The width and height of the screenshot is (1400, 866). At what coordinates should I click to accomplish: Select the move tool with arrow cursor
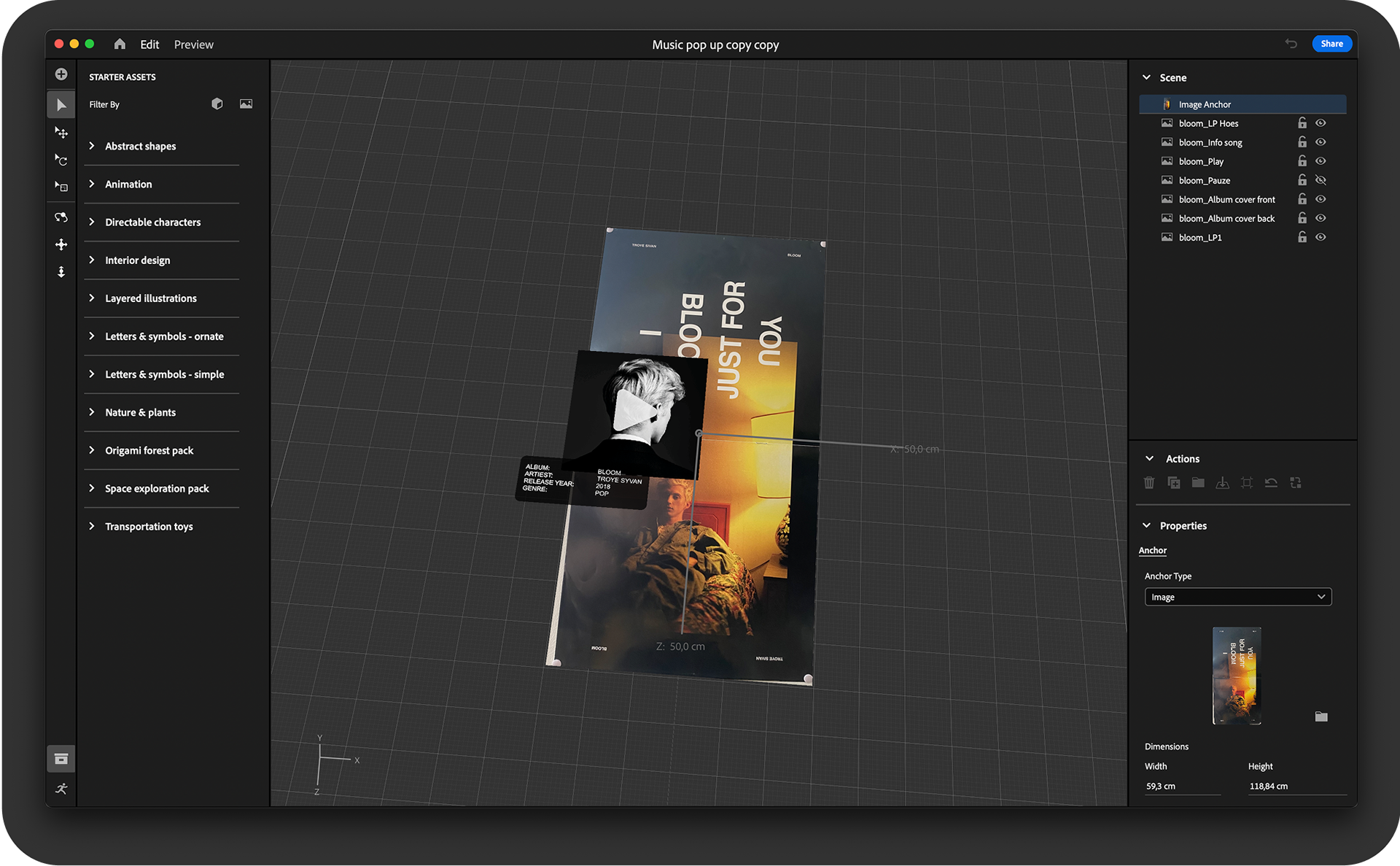coord(61,133)
